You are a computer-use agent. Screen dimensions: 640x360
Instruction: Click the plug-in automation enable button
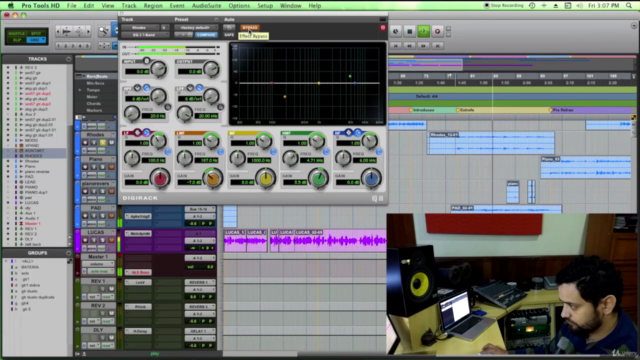[229, 27]
